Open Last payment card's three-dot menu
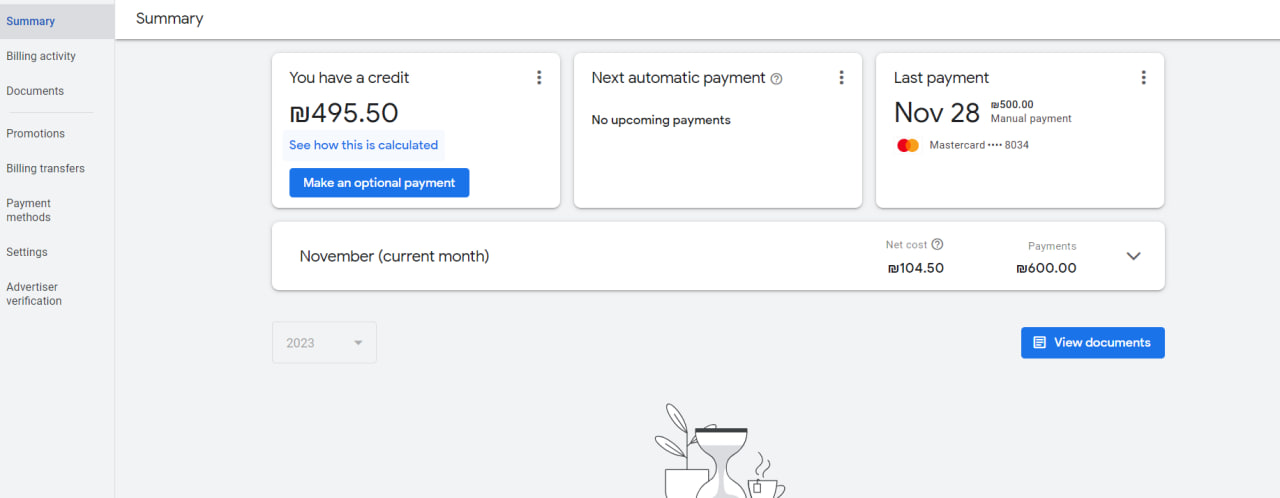Image resolution: width=1280 pixels, height=498 pixels. pos(1143,78)
